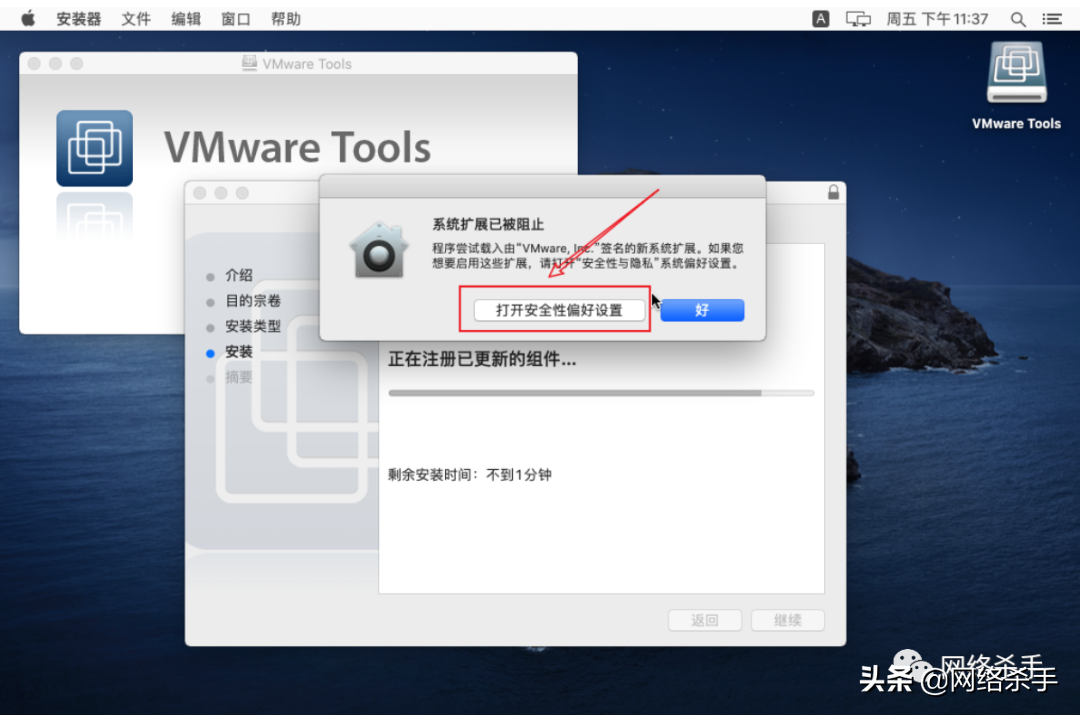This screenshot has width=1080, height=715.
Task: Click the input source A icon
Action: click(820, 19)
